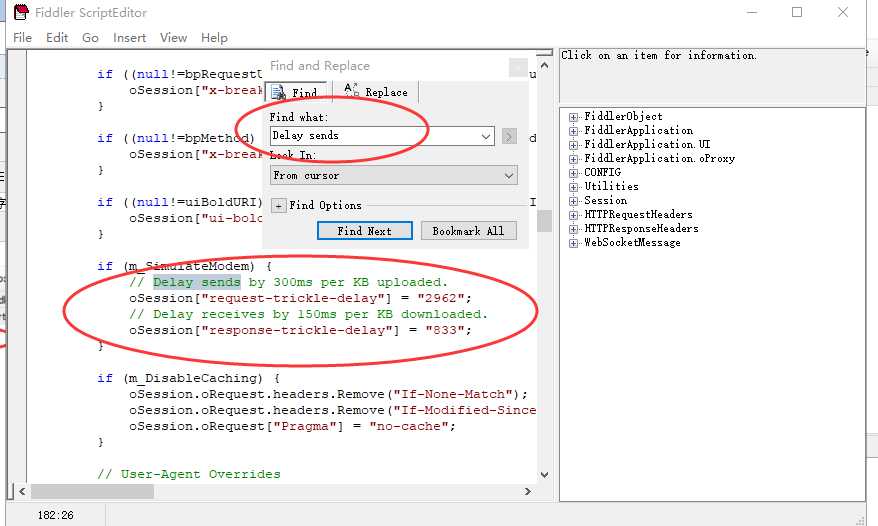
Task: Expand the CONFIG tree node
Action: pyautogui.click(x=573, y=173)
